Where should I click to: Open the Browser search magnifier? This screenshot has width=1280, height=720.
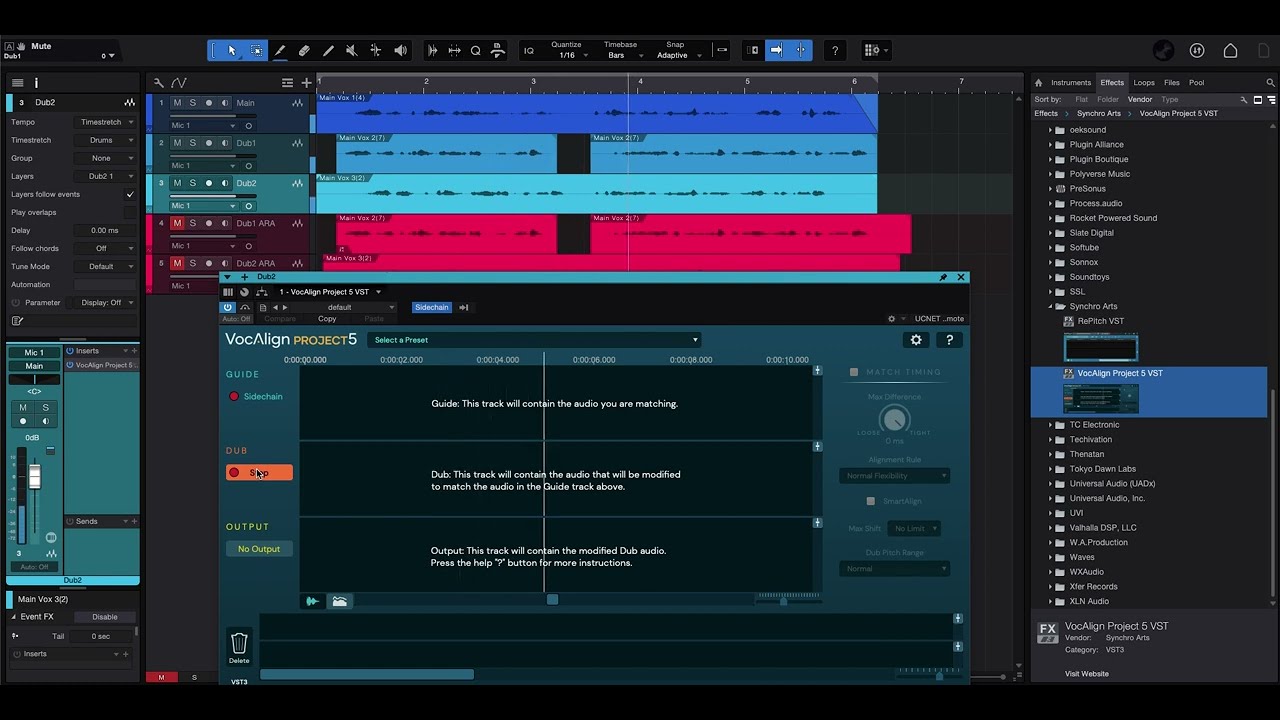pyautogui.click(x=1271, y=83)
